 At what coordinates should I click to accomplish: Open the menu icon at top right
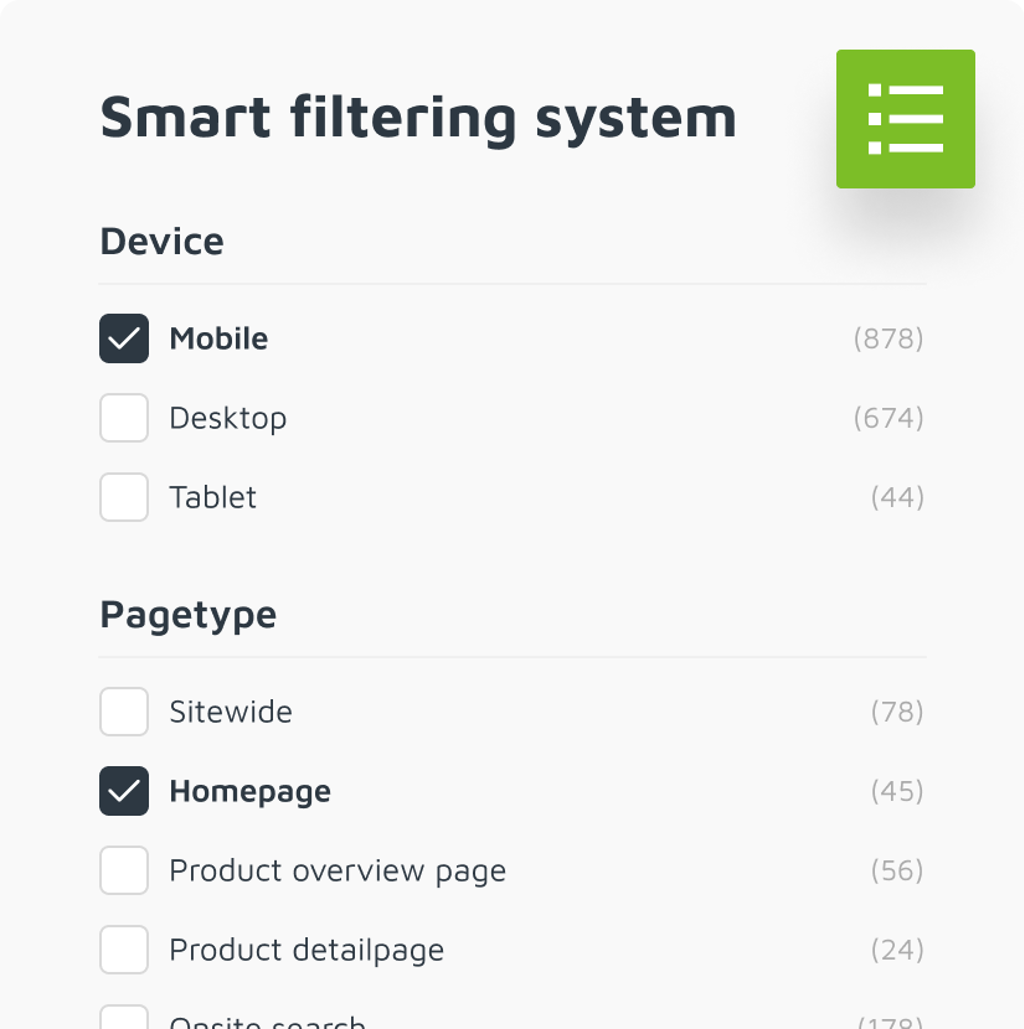[x=905, y=118]
